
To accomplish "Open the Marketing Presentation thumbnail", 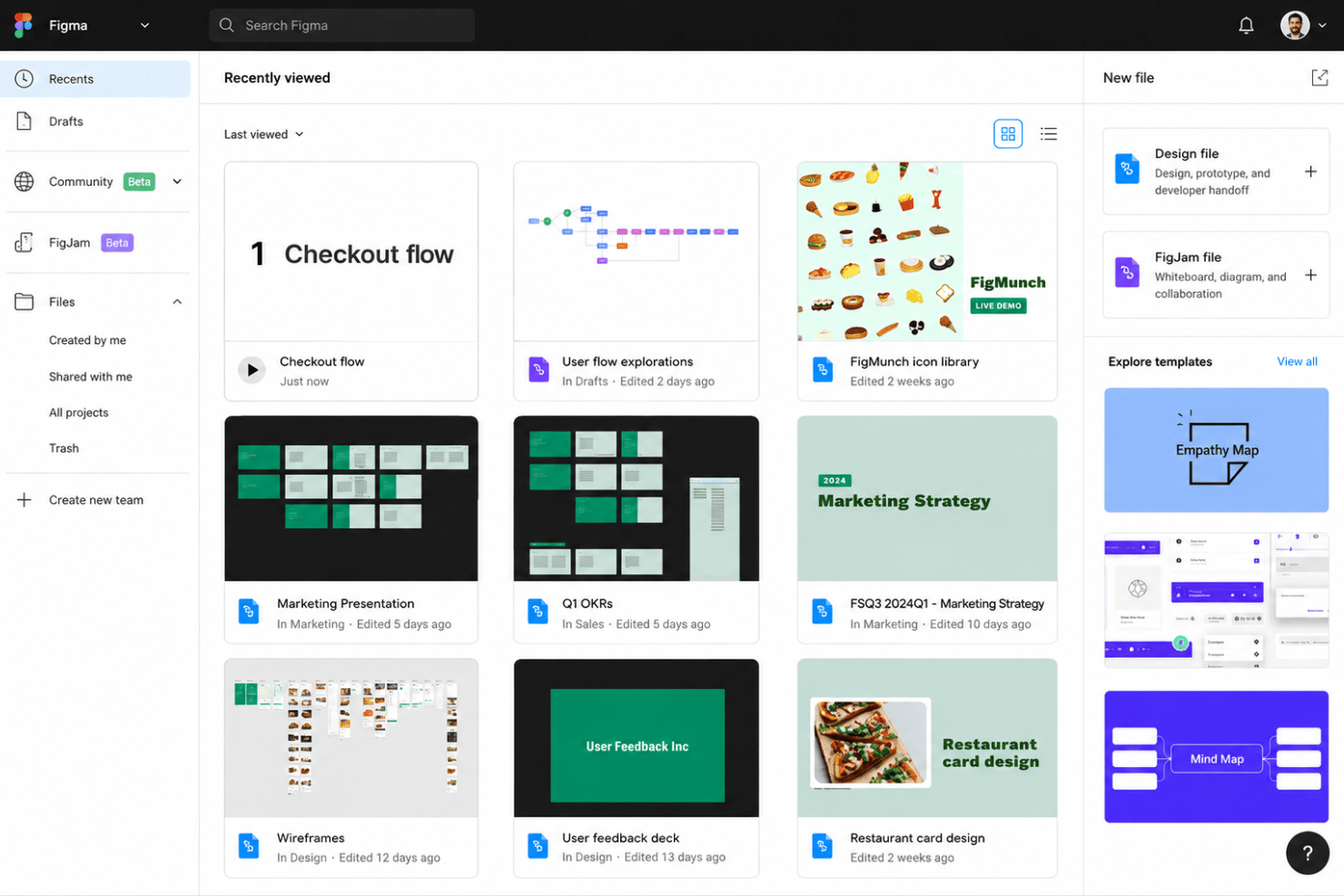I will (x=351, y=498).
